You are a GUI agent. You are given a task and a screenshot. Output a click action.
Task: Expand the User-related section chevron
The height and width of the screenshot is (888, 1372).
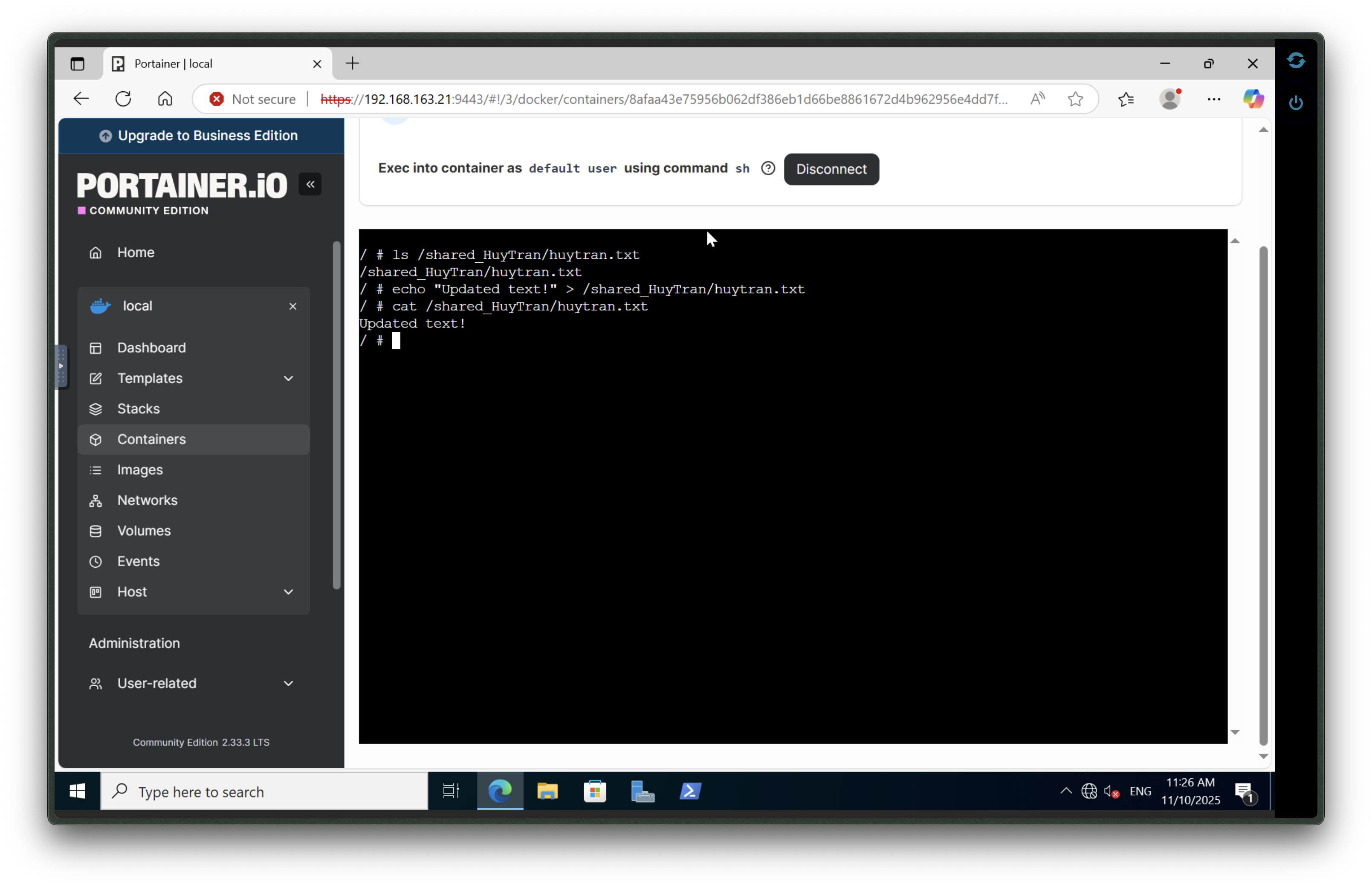[x=288, y=683]
